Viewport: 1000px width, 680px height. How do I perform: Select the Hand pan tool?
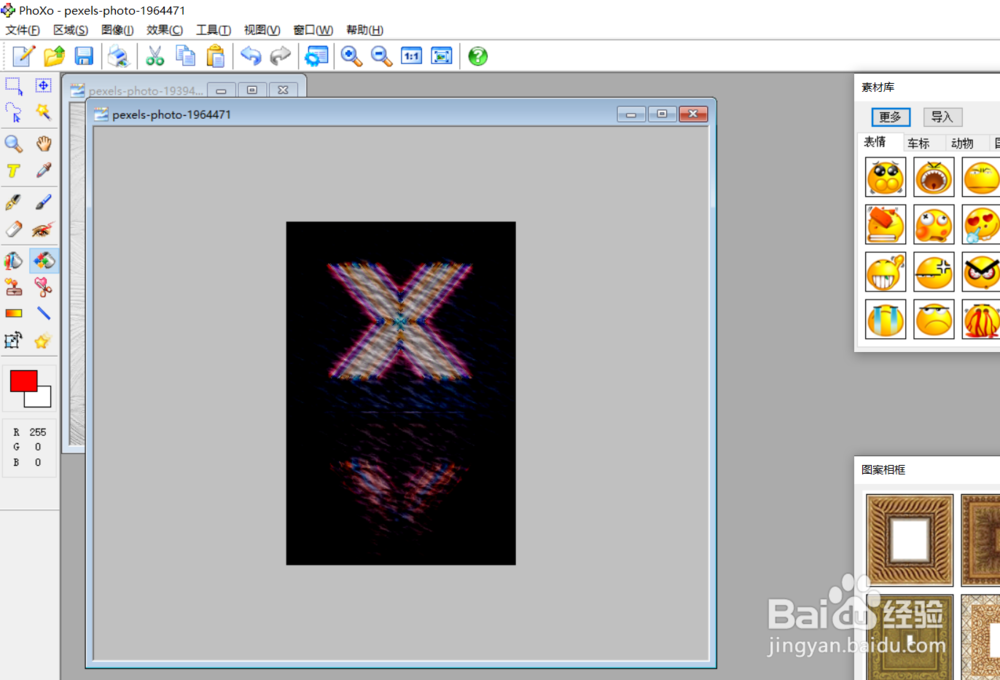43,144
